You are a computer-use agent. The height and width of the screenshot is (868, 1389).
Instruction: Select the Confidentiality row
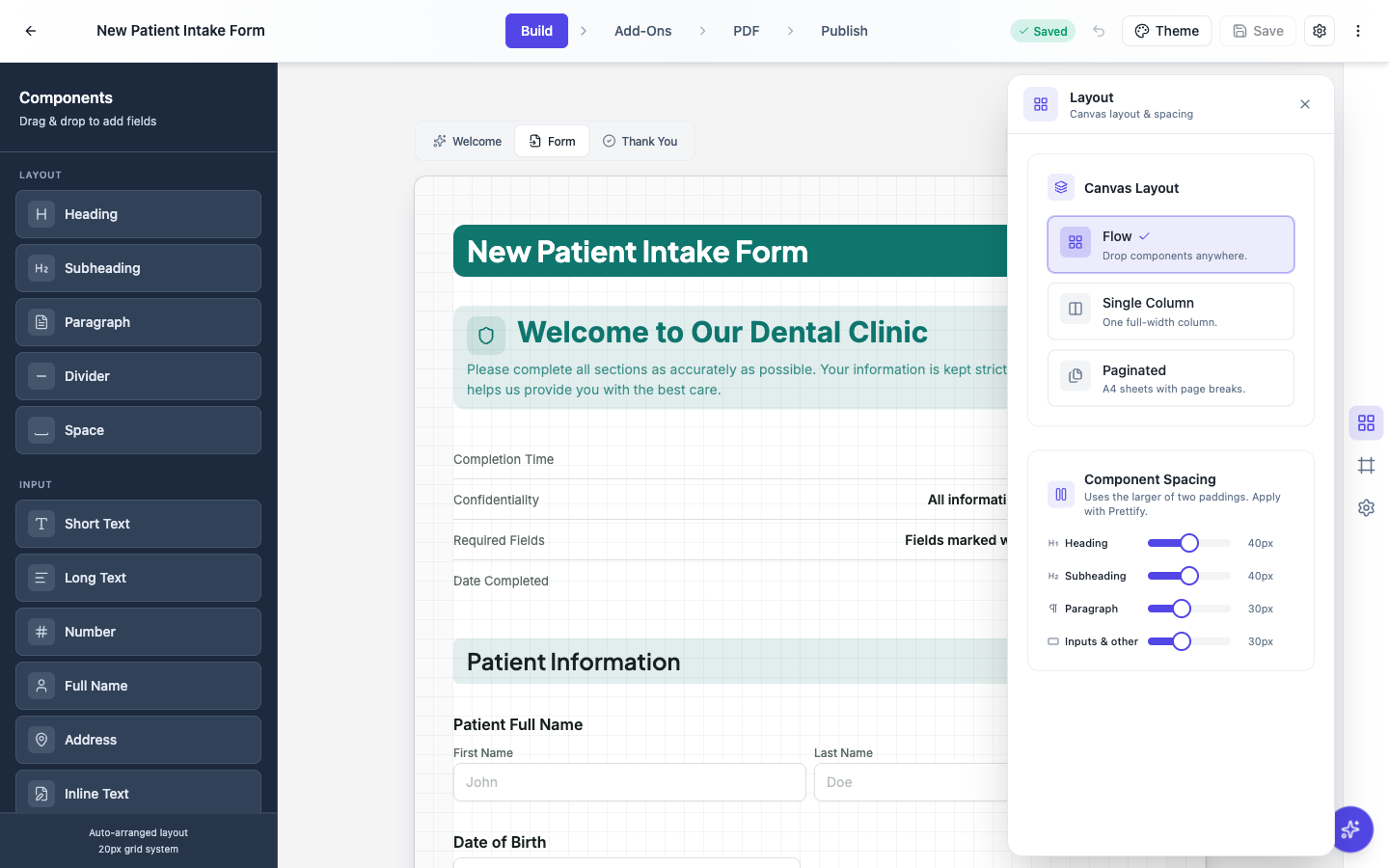click(730, 500)
